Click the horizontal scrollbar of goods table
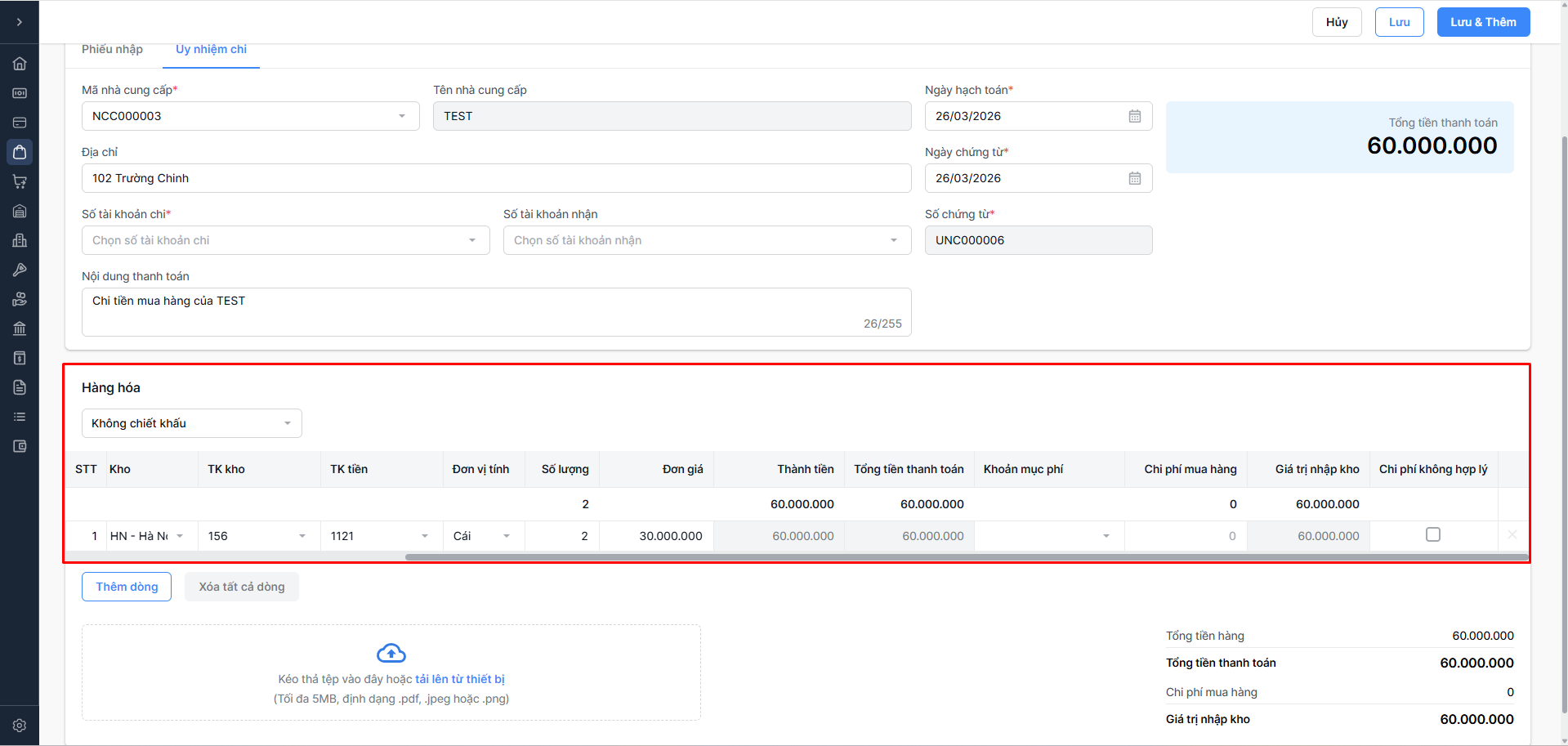Viewport: 1568px width, 746px height. point(966,557)
